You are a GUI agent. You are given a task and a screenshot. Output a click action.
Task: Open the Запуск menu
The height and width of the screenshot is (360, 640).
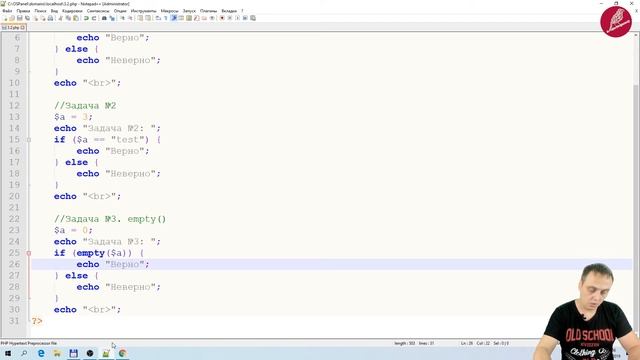pos(189,11)
